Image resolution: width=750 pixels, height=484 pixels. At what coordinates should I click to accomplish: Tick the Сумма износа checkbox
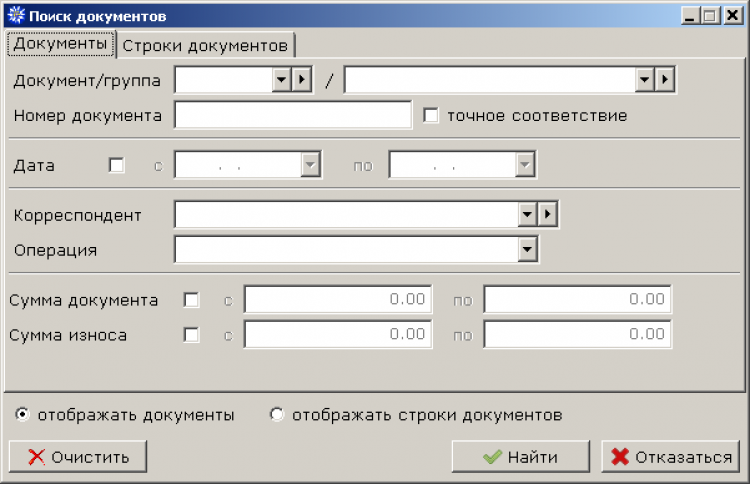tap(192, 335)
